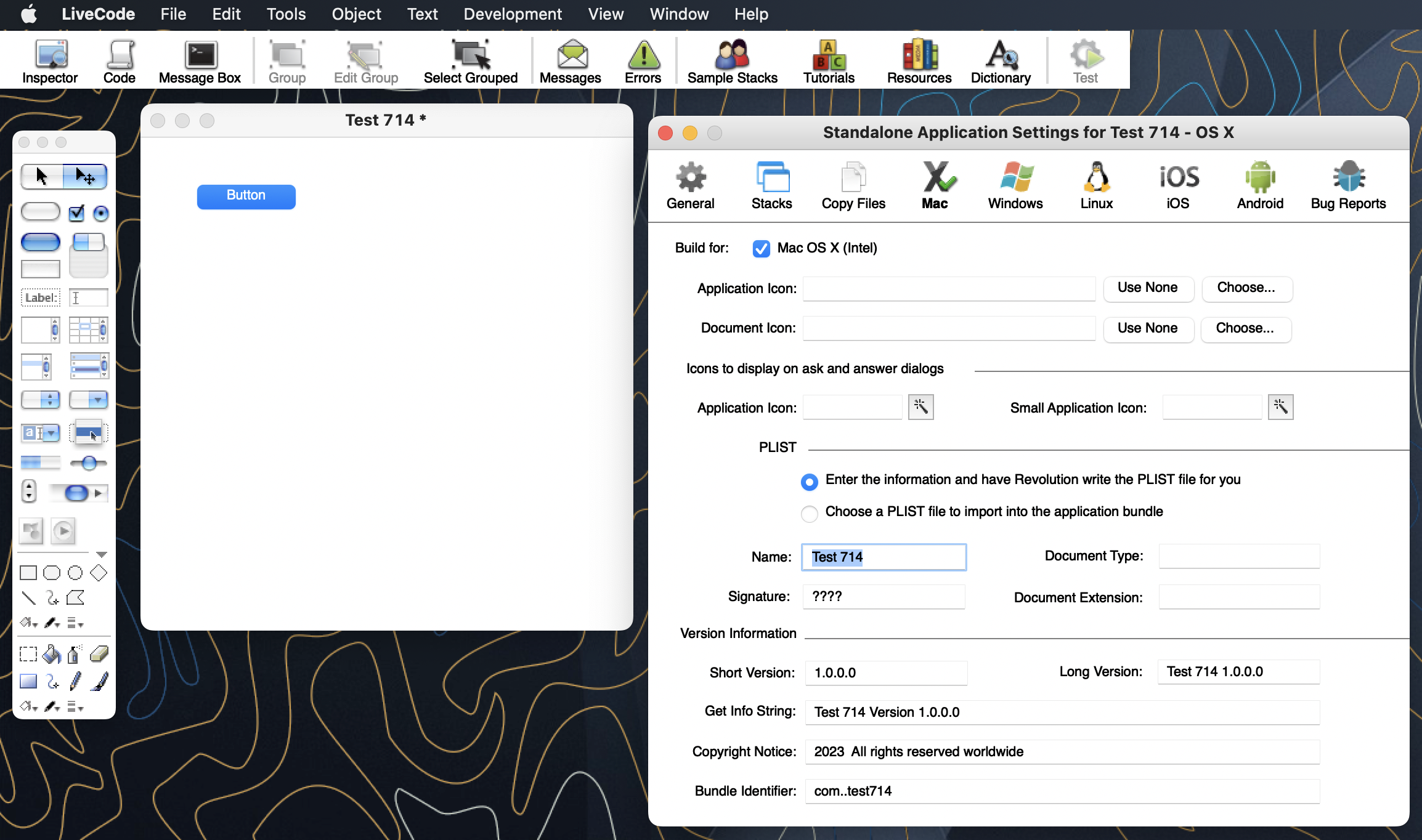Screen dimensions: 1422x840
Task: Switch to the iOS settings tab
Action: click(1179, 187)
